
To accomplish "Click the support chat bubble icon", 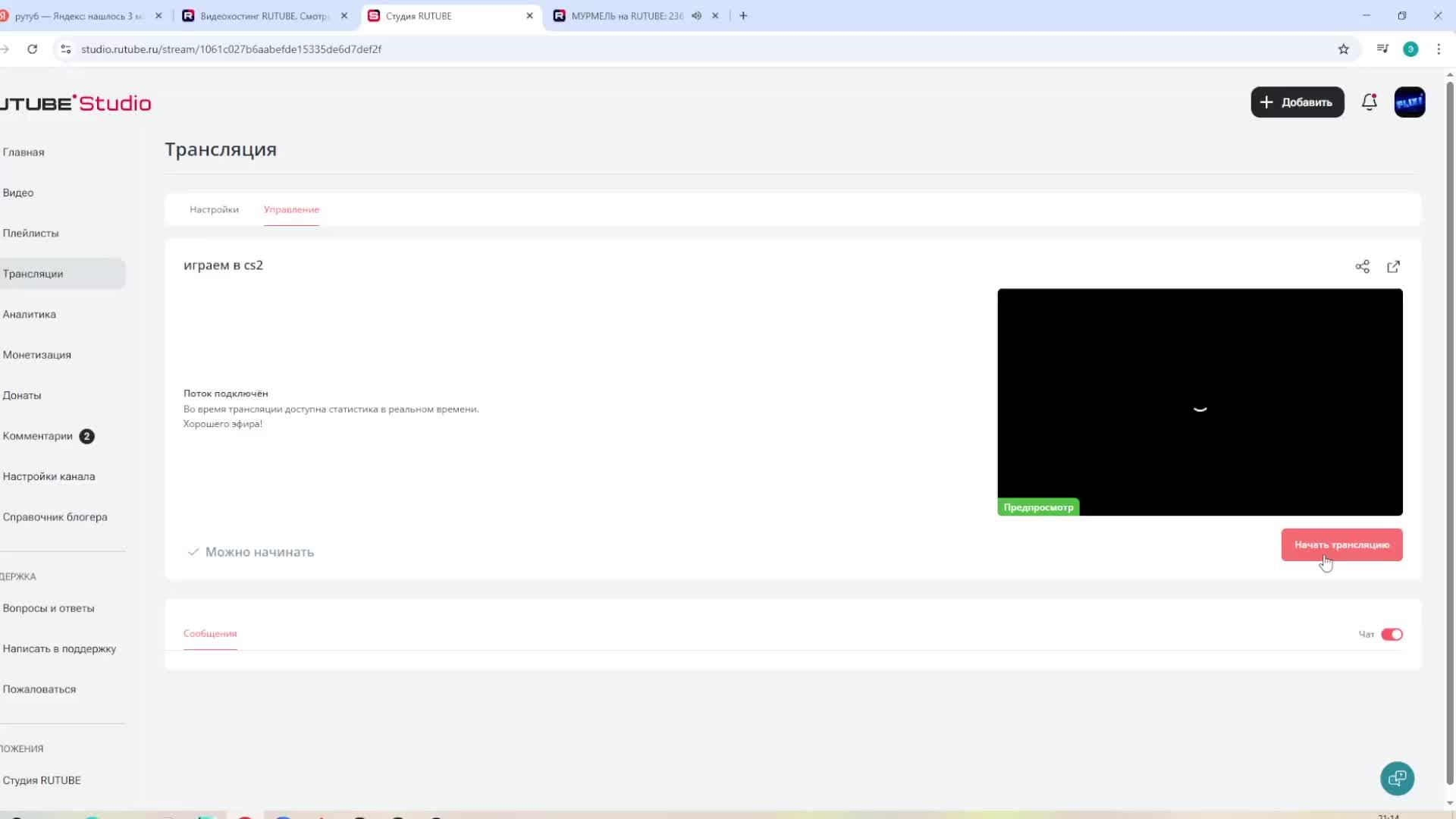I will click(x=1397, y=778).
